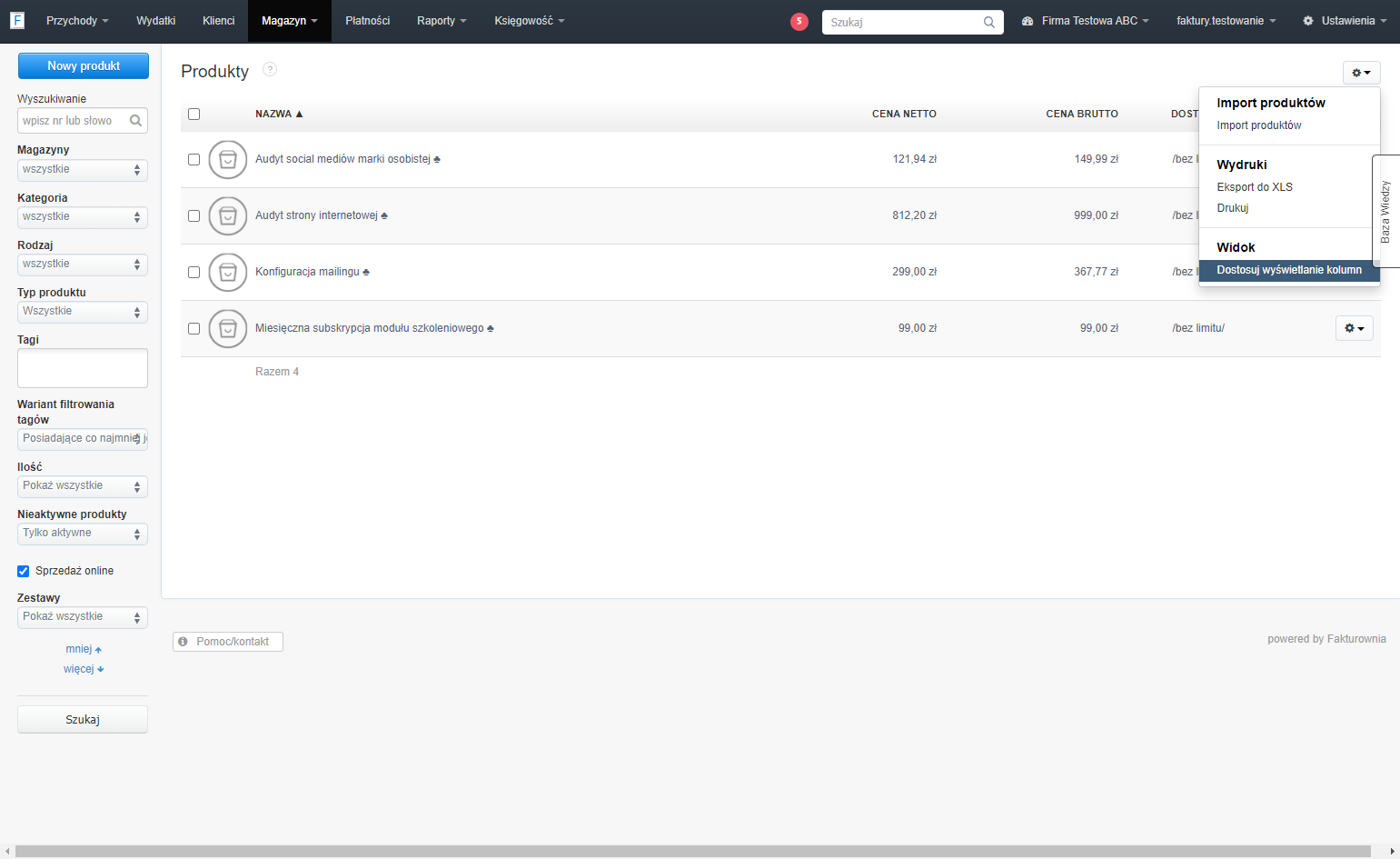Click the help question mark next to Produkty

270,69
